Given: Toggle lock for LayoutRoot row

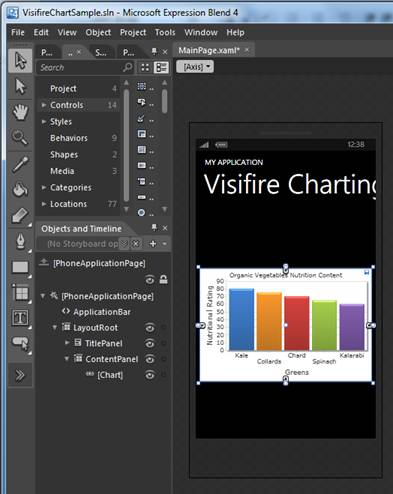Looking at the screenshot, I should pos(163,328).
